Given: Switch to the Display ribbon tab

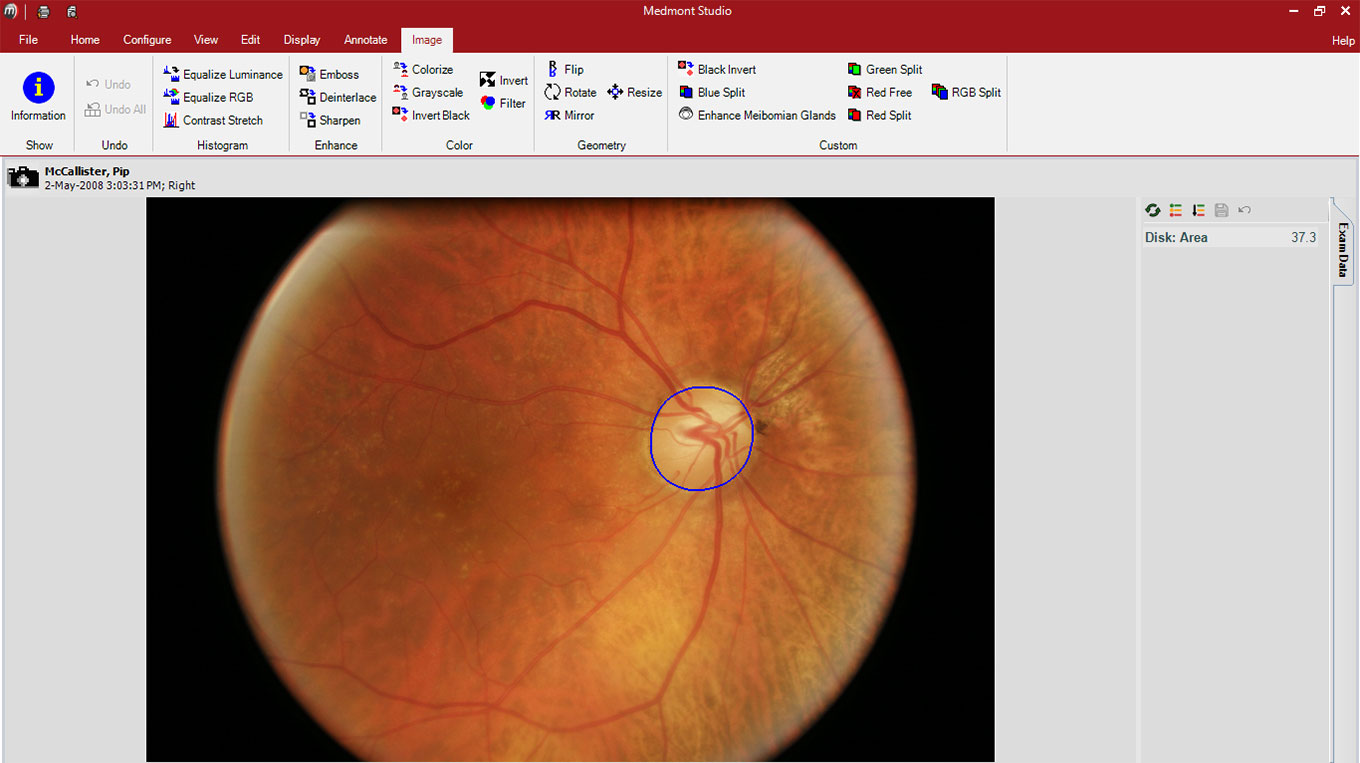Looking at the screenshot, I should tap(302, 40).
